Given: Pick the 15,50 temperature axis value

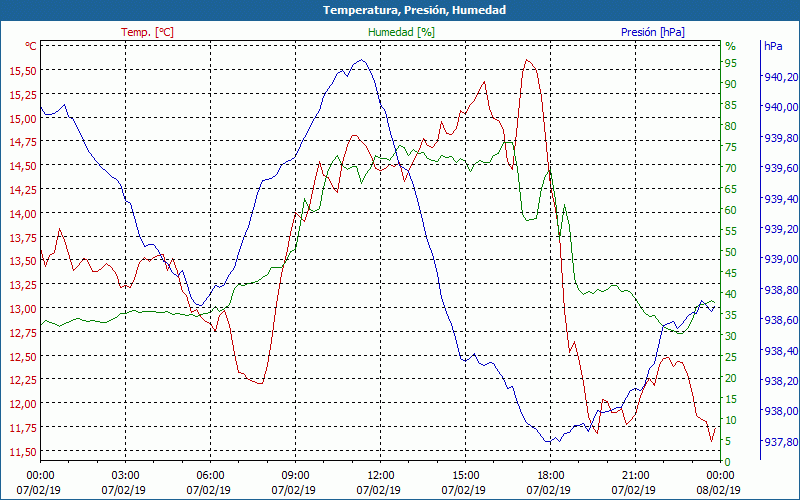Looking at the screenshot, I should tap(23, 71).
